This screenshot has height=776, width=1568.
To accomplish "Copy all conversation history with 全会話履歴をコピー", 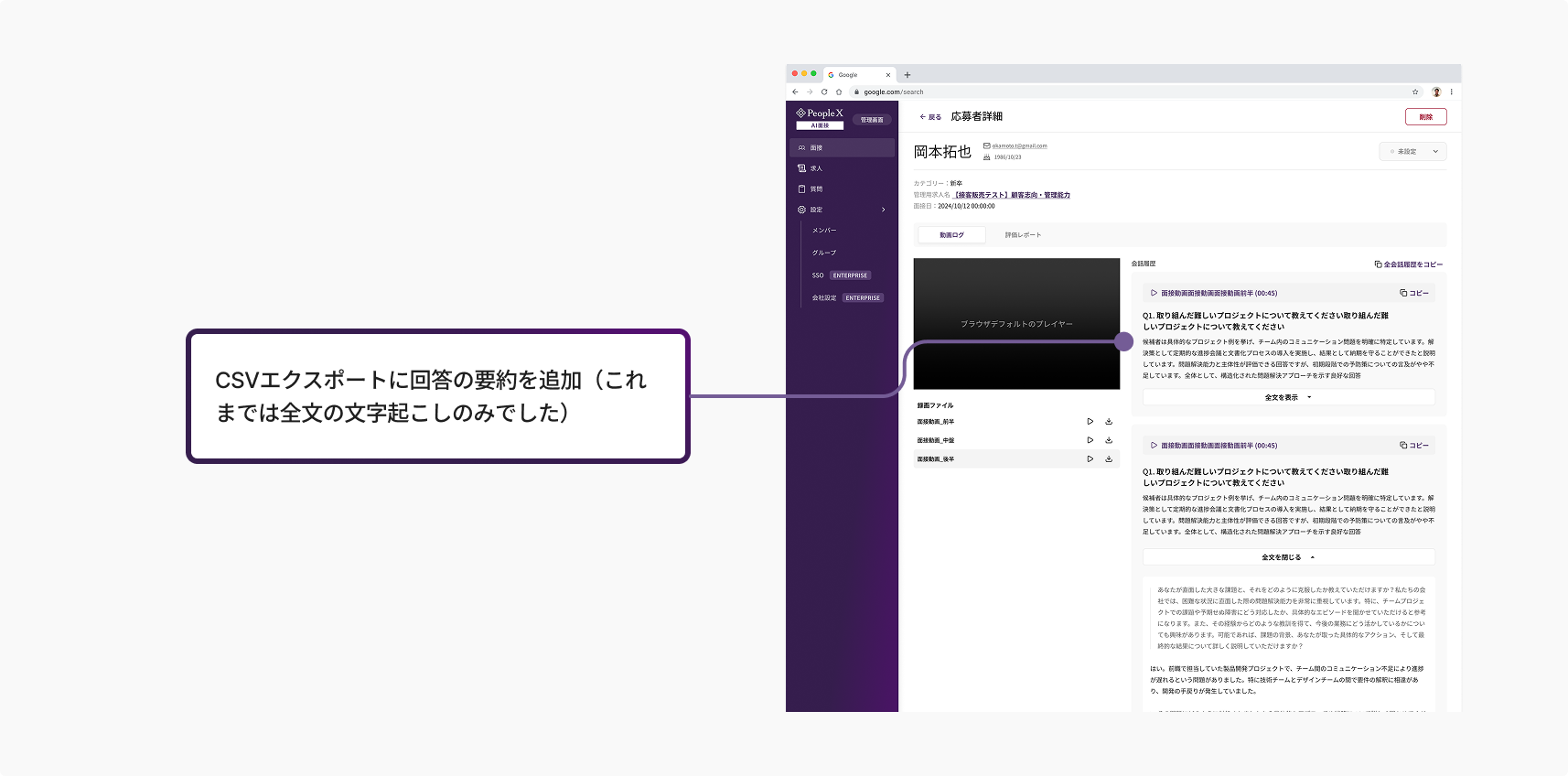I will click(x=1409, y=264).
